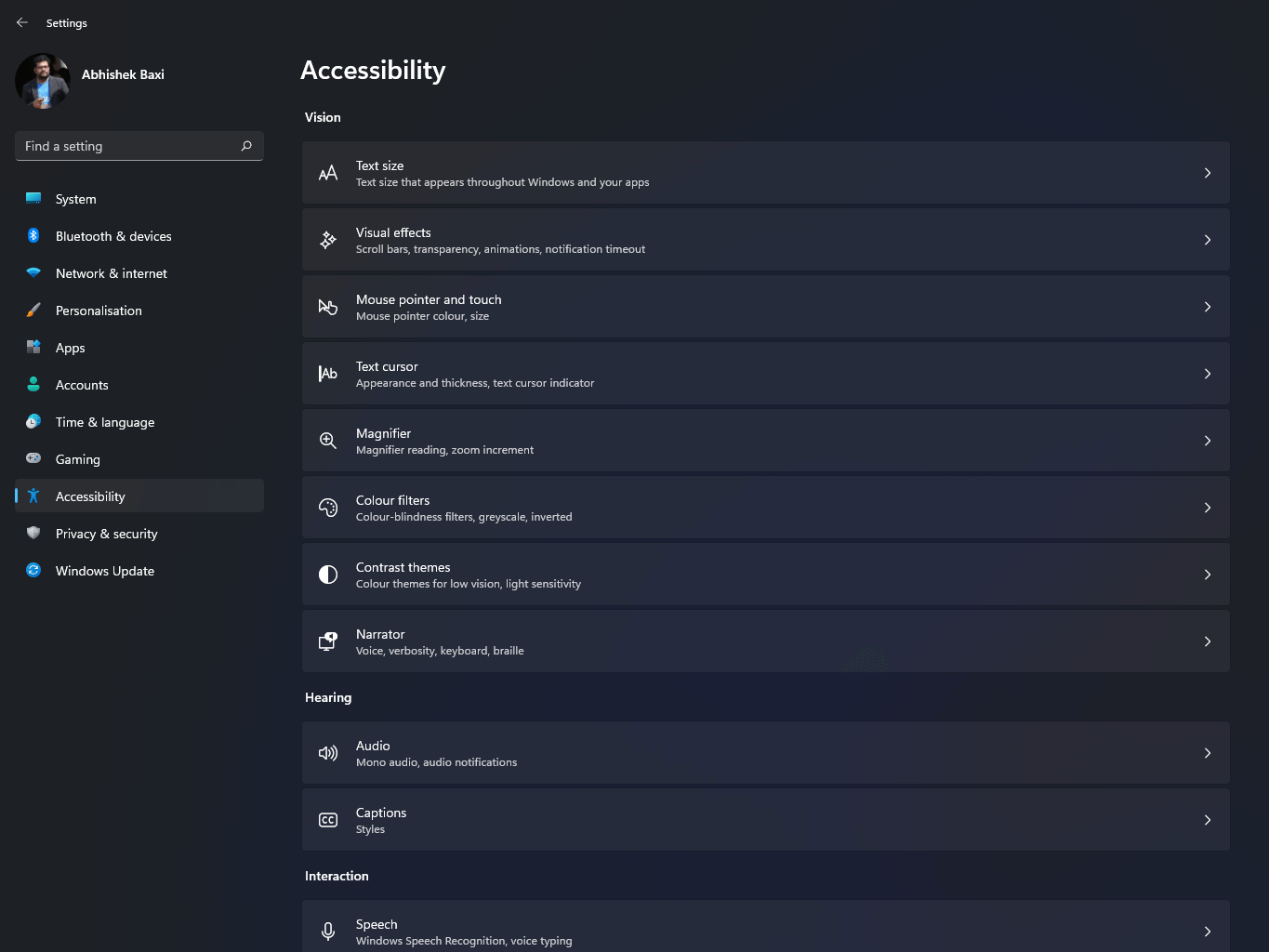Click the Text cursor Ab icon
This screenshot has width=1269, height=952.
tap(328, 374)
